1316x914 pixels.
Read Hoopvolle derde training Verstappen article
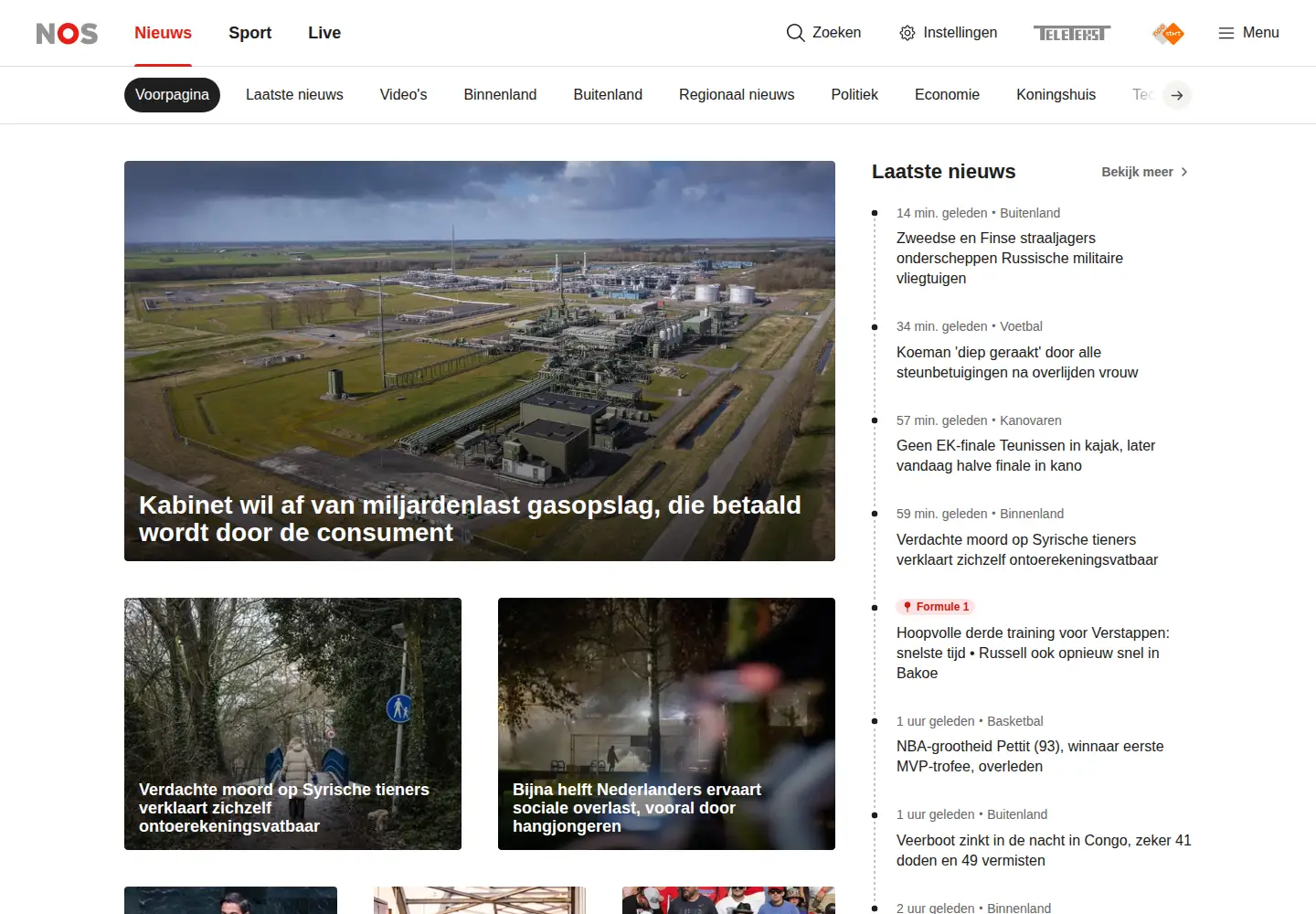1033,654
